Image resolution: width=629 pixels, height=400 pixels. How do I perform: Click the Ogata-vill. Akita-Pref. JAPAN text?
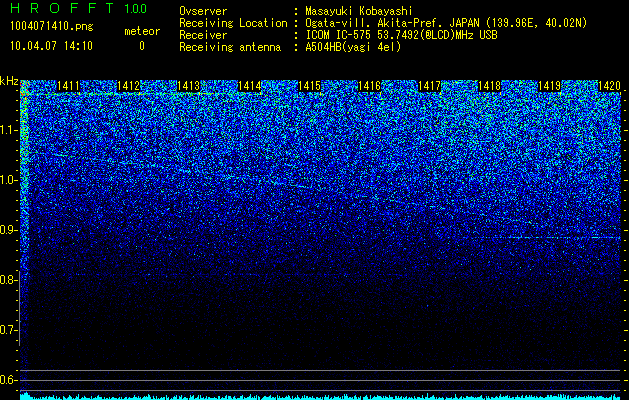pos(393,23)
